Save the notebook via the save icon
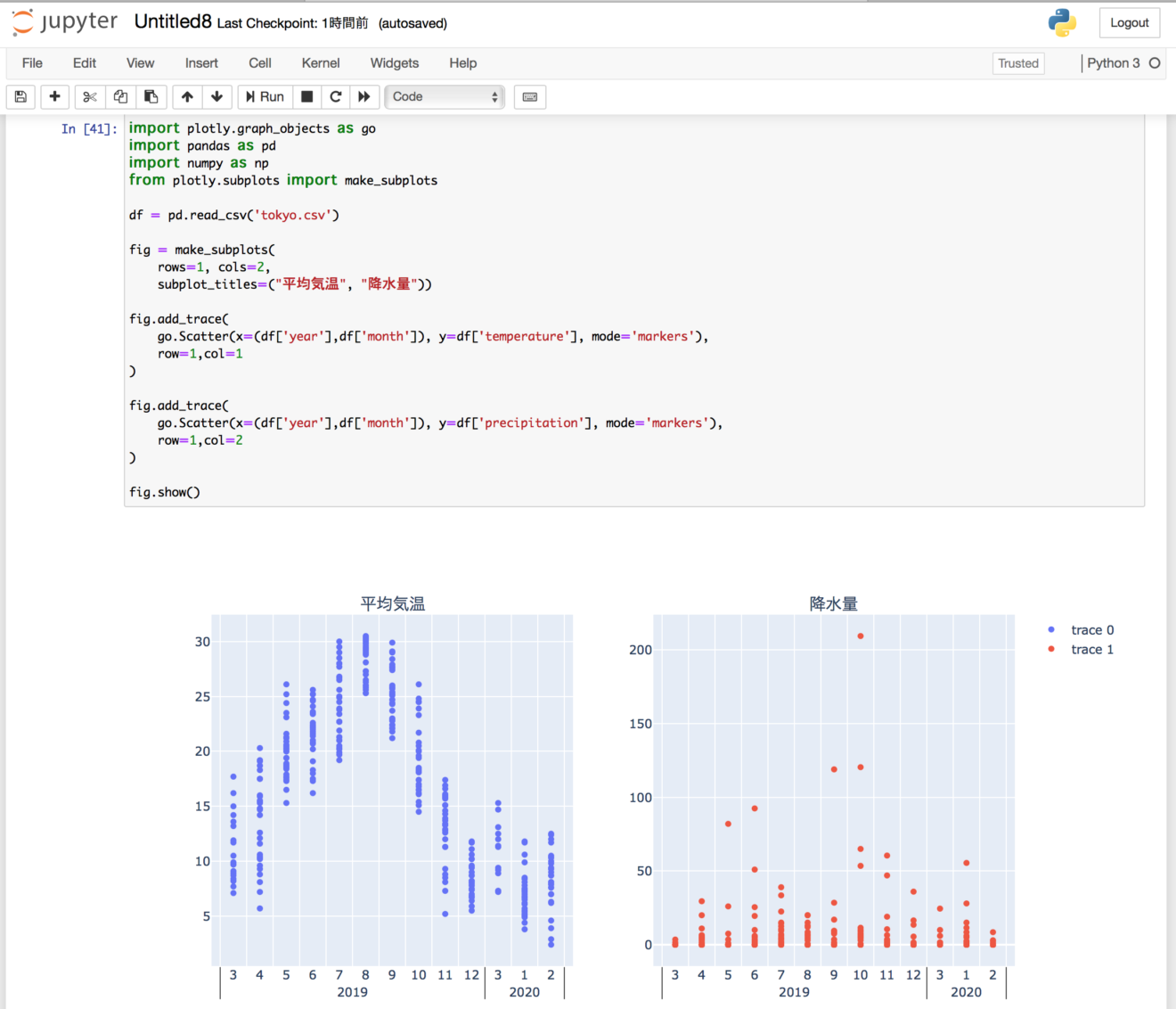The width and height of the screenshot is (1176, 1009). (20, 96)
